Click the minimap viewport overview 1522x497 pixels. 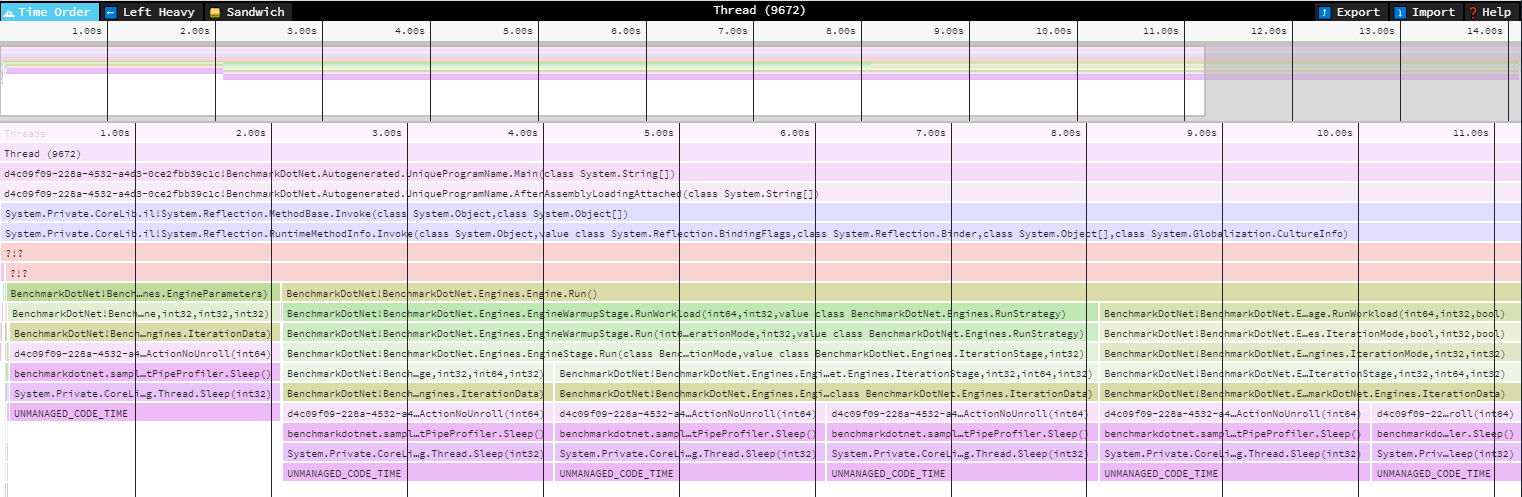[x=602, y=80]
